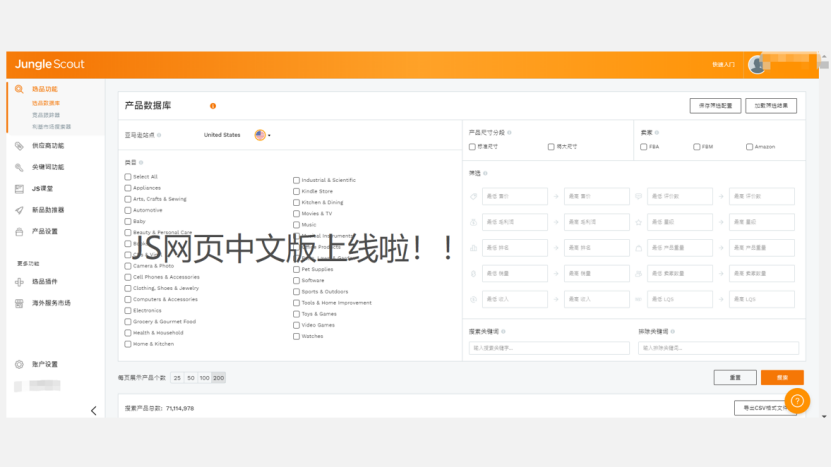The image size is (831, 467).
Task: Click the info icon beside marketplace label
Action: [159, 135]
